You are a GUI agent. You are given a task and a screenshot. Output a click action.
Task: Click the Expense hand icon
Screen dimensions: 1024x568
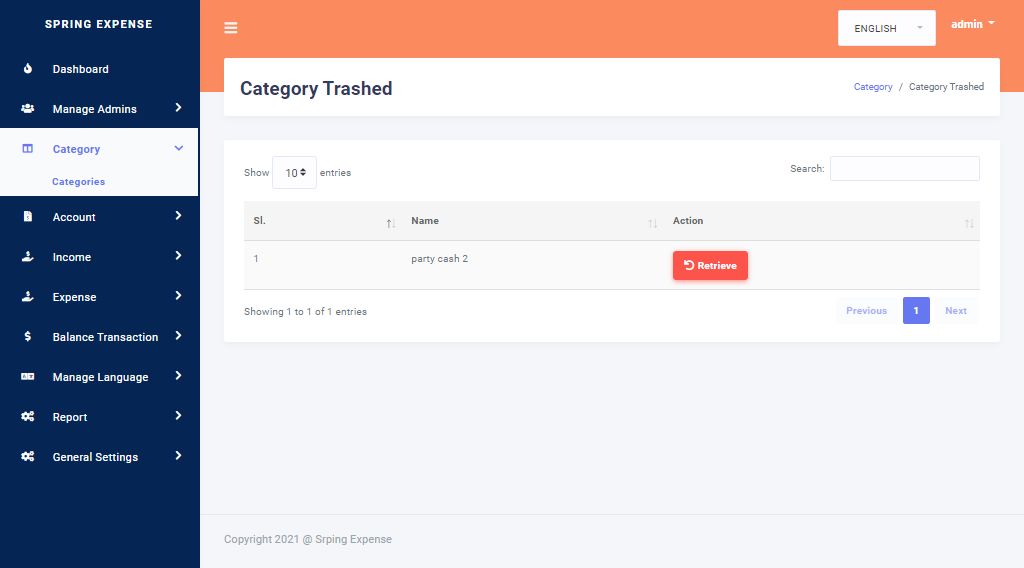tap(27, 296)
